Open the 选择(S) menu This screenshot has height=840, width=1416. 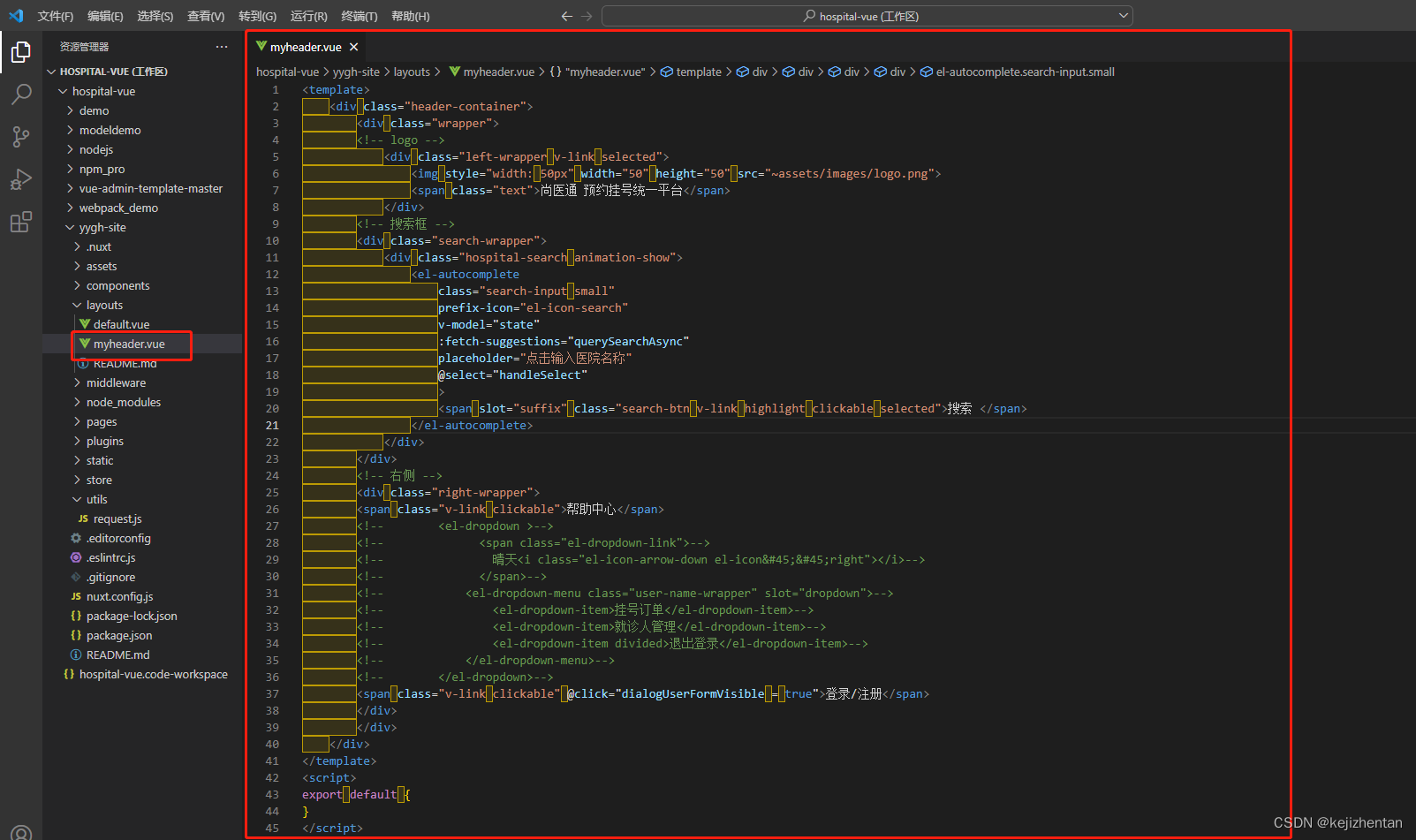[x=155, y=16]
